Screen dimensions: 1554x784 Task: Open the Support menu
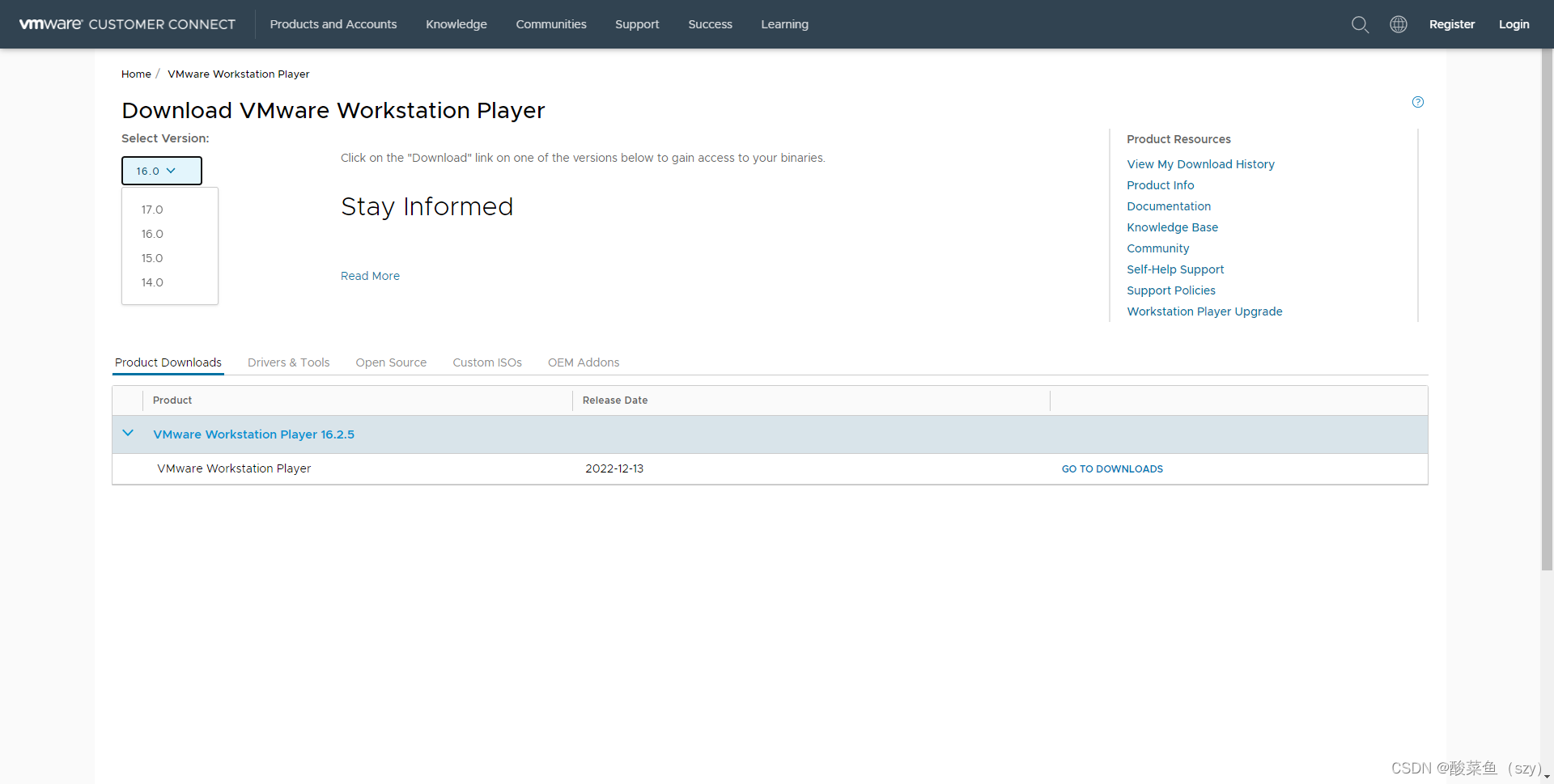point(637,24)
